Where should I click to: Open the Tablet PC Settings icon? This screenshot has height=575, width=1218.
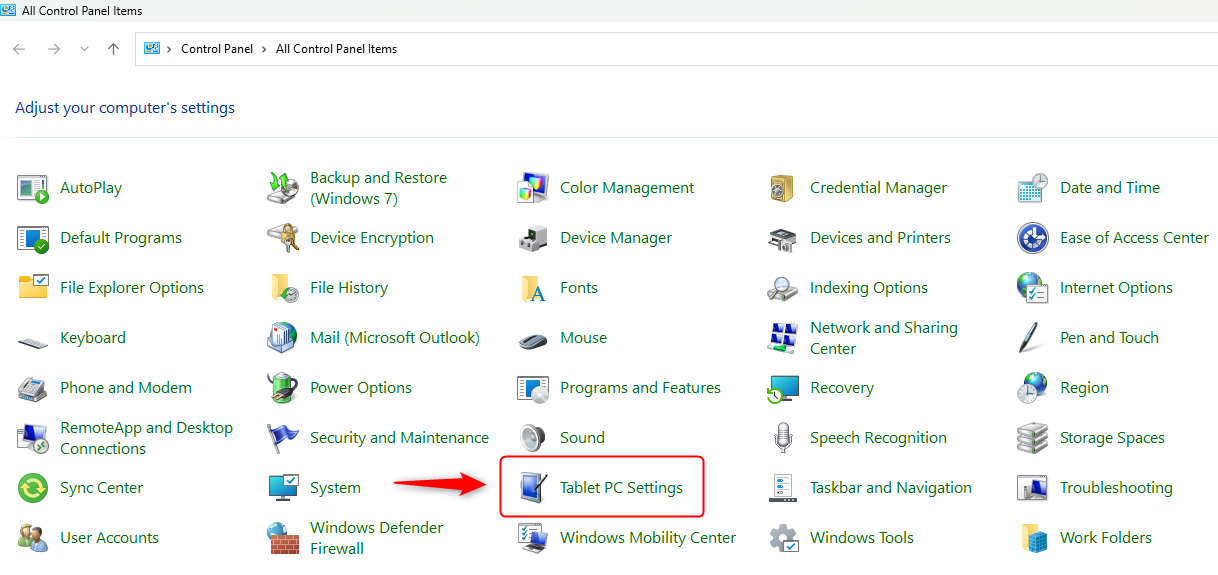[x=533, y=488]
